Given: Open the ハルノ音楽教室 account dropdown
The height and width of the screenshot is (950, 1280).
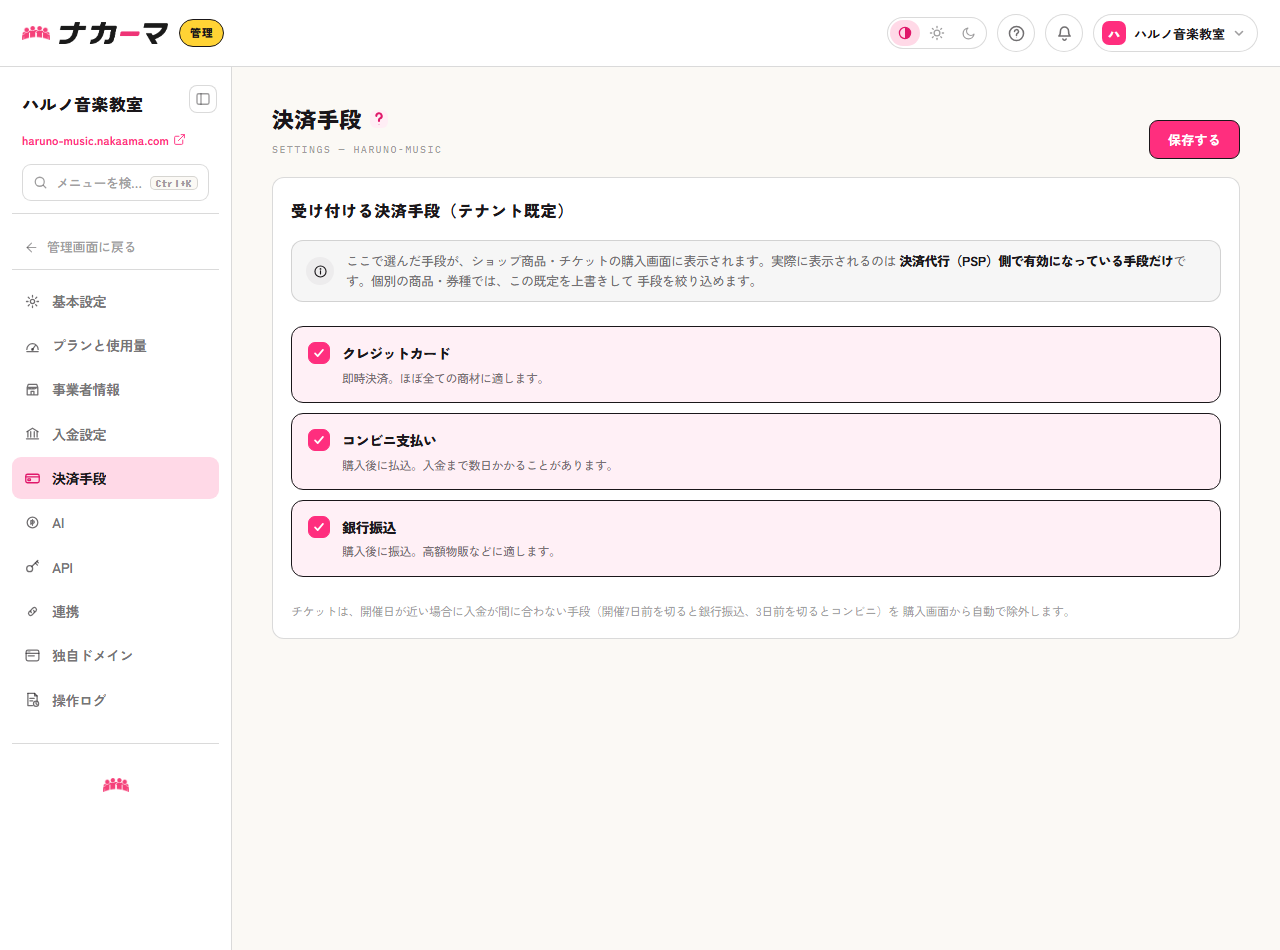Looking at the screenshot, I should [x=1175, y=33].
